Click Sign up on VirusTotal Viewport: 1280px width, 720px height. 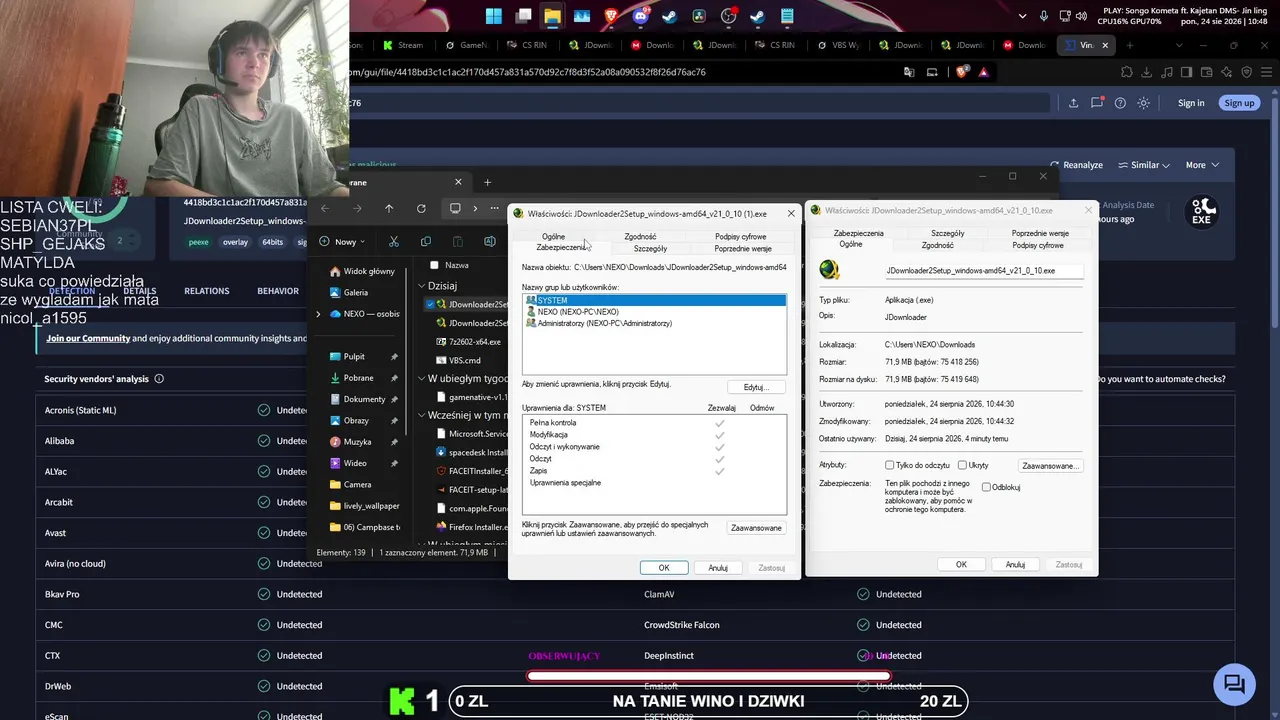pos(1239,103)
